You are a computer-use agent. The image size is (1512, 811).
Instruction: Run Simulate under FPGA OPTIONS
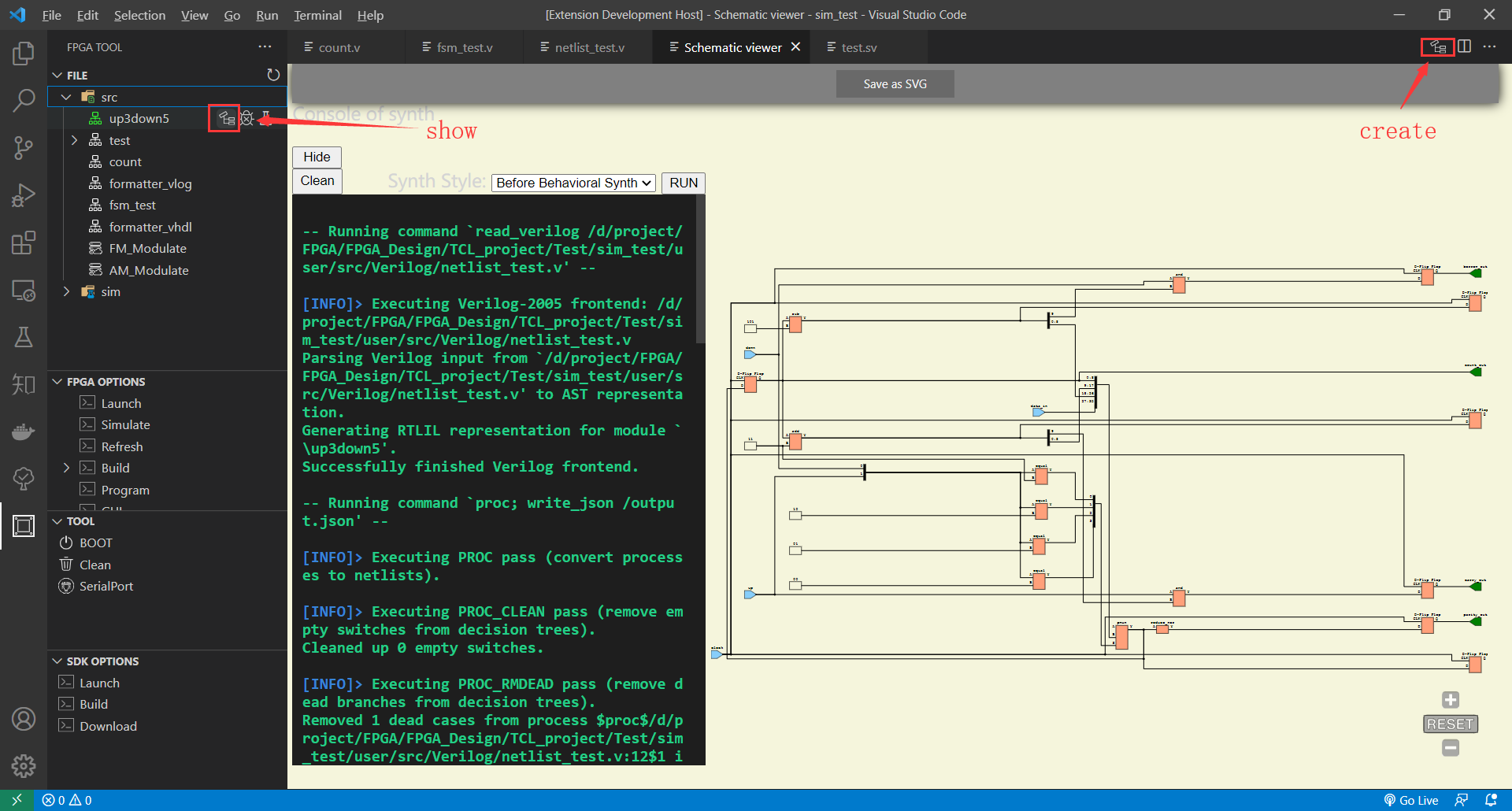point(125,424)
